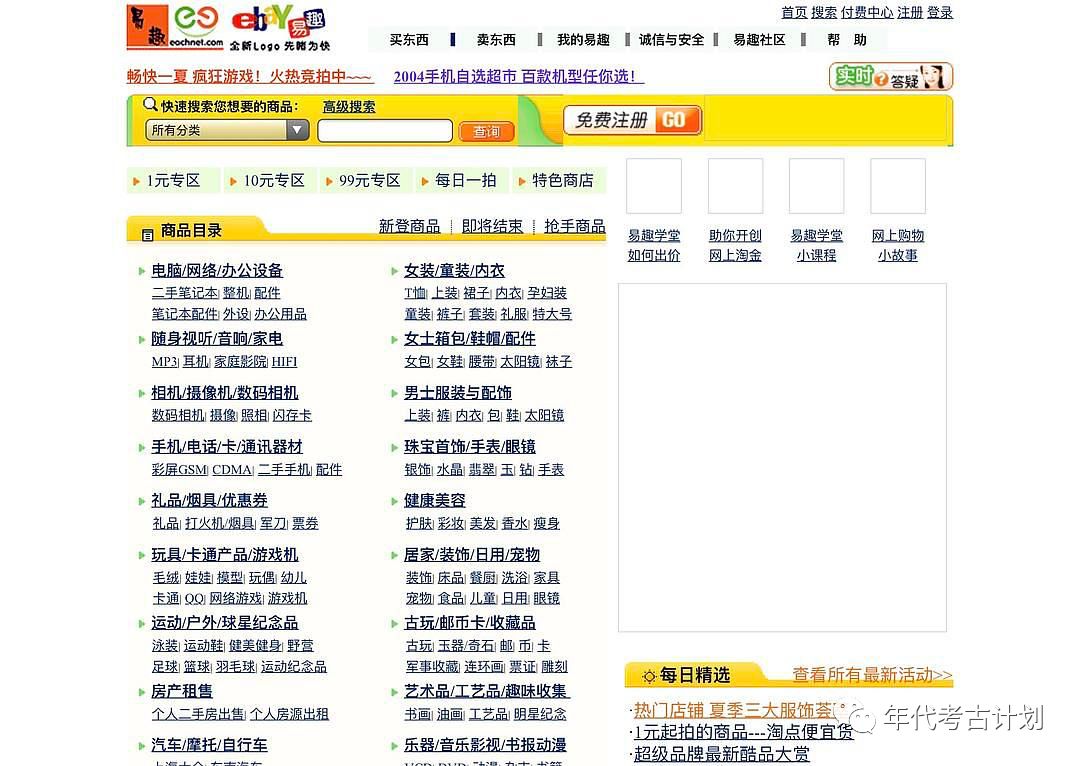
Task: Open the 帮助 menu
Action: (x=847, y=40)
